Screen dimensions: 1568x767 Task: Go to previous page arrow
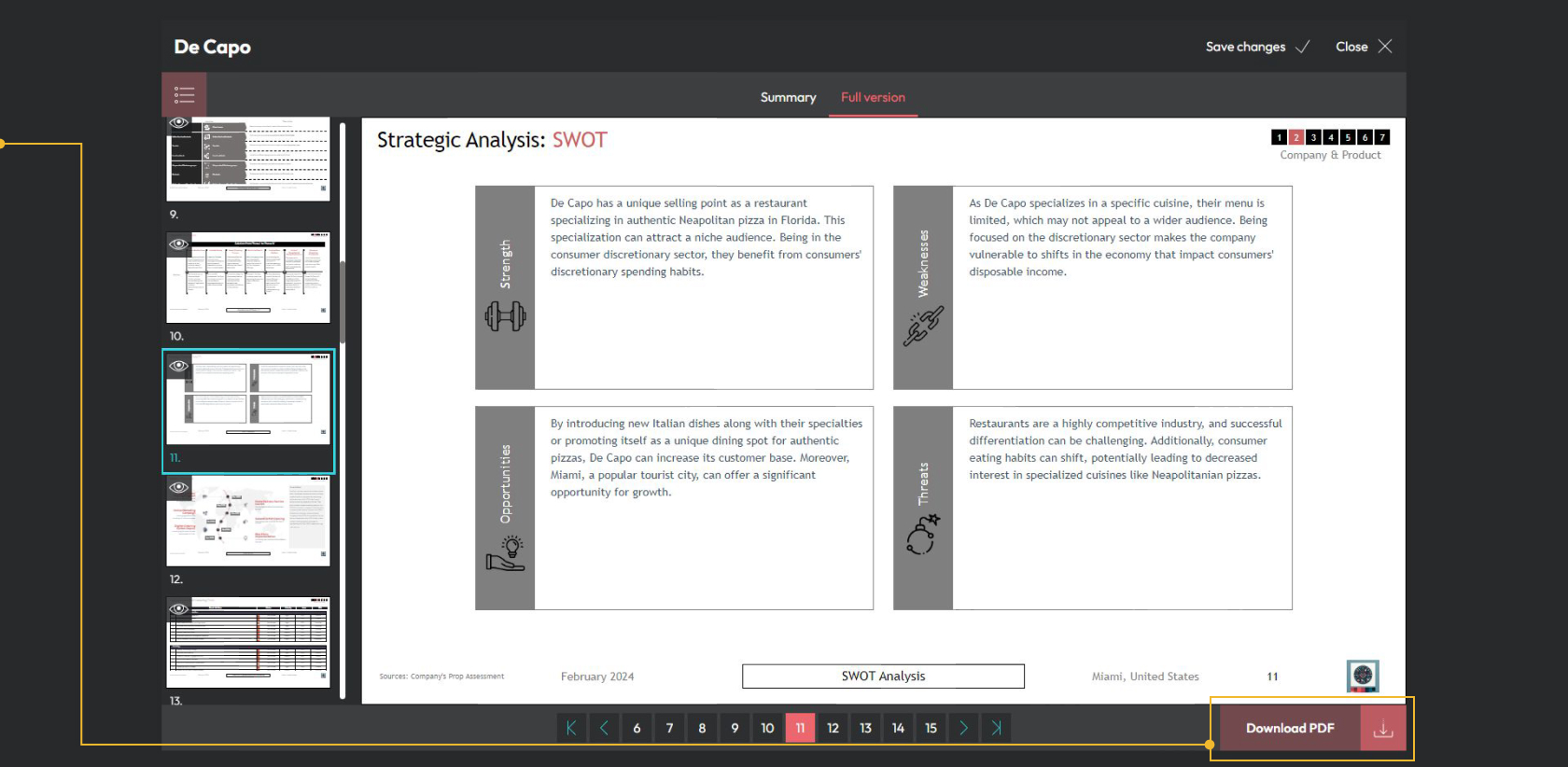tap(604, 728)
